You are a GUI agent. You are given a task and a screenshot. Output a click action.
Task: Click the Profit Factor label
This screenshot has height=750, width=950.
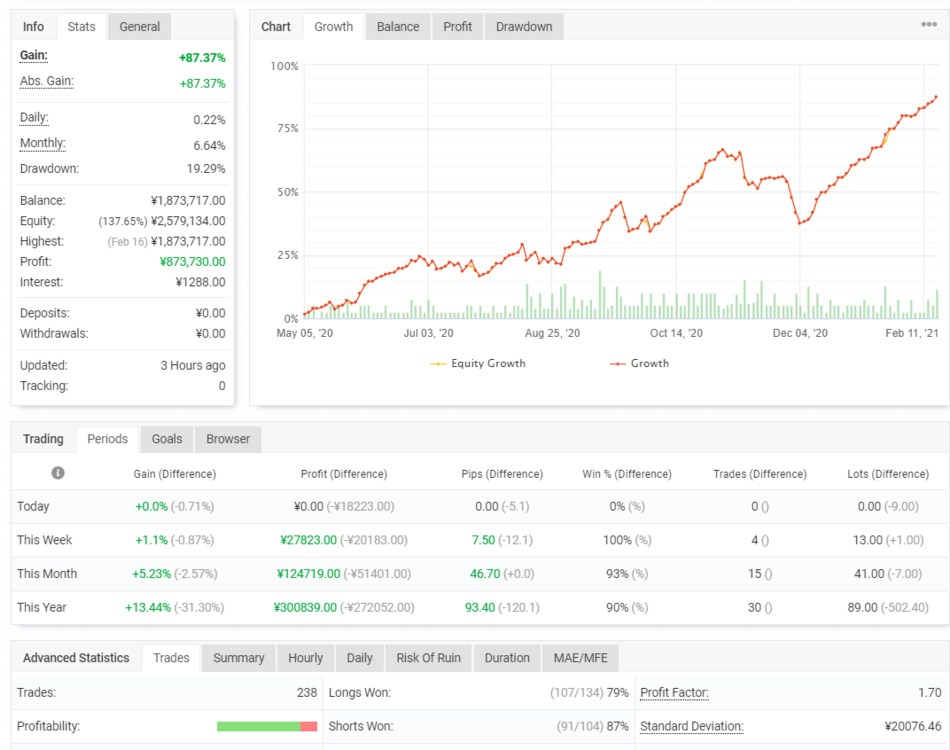(674, 692)
